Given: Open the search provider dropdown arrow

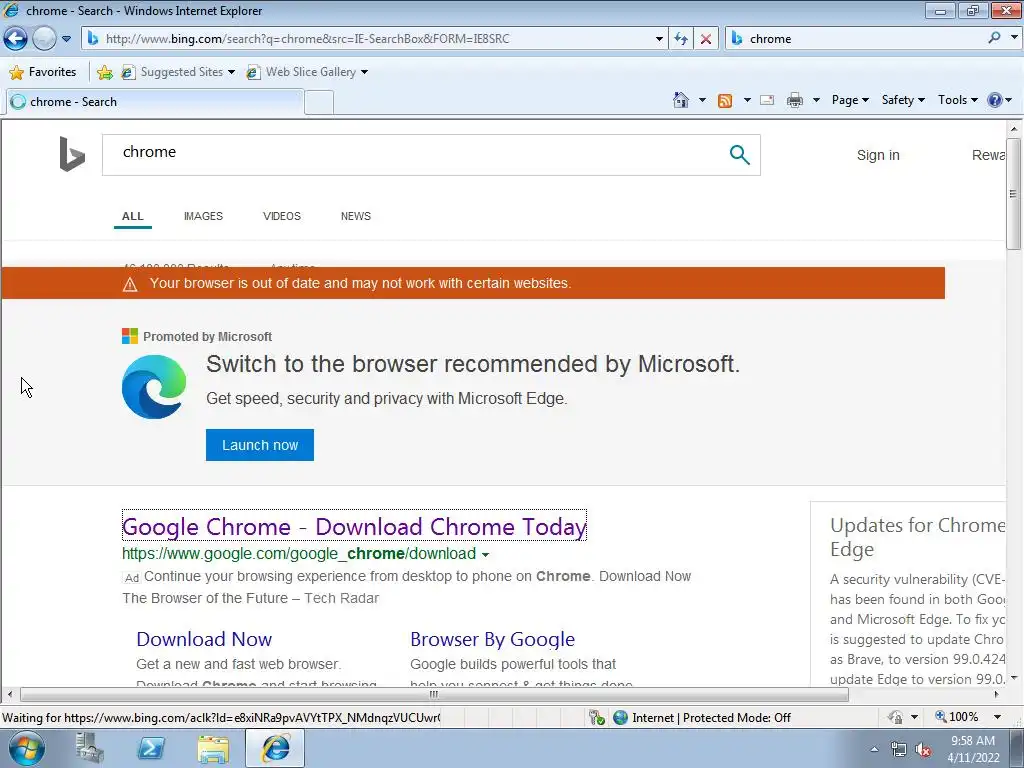Looking at the screenshot, I should [x=1014, y=38].
